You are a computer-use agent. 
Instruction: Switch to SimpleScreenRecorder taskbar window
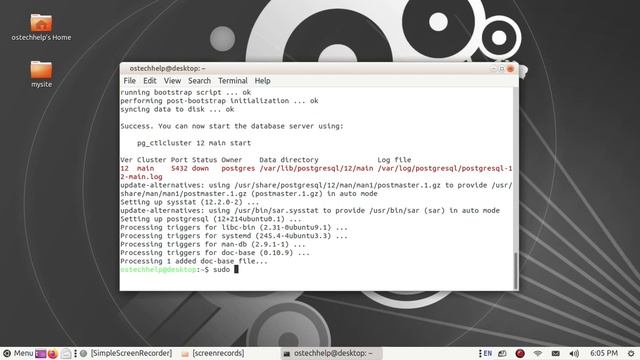coord(126,353)
